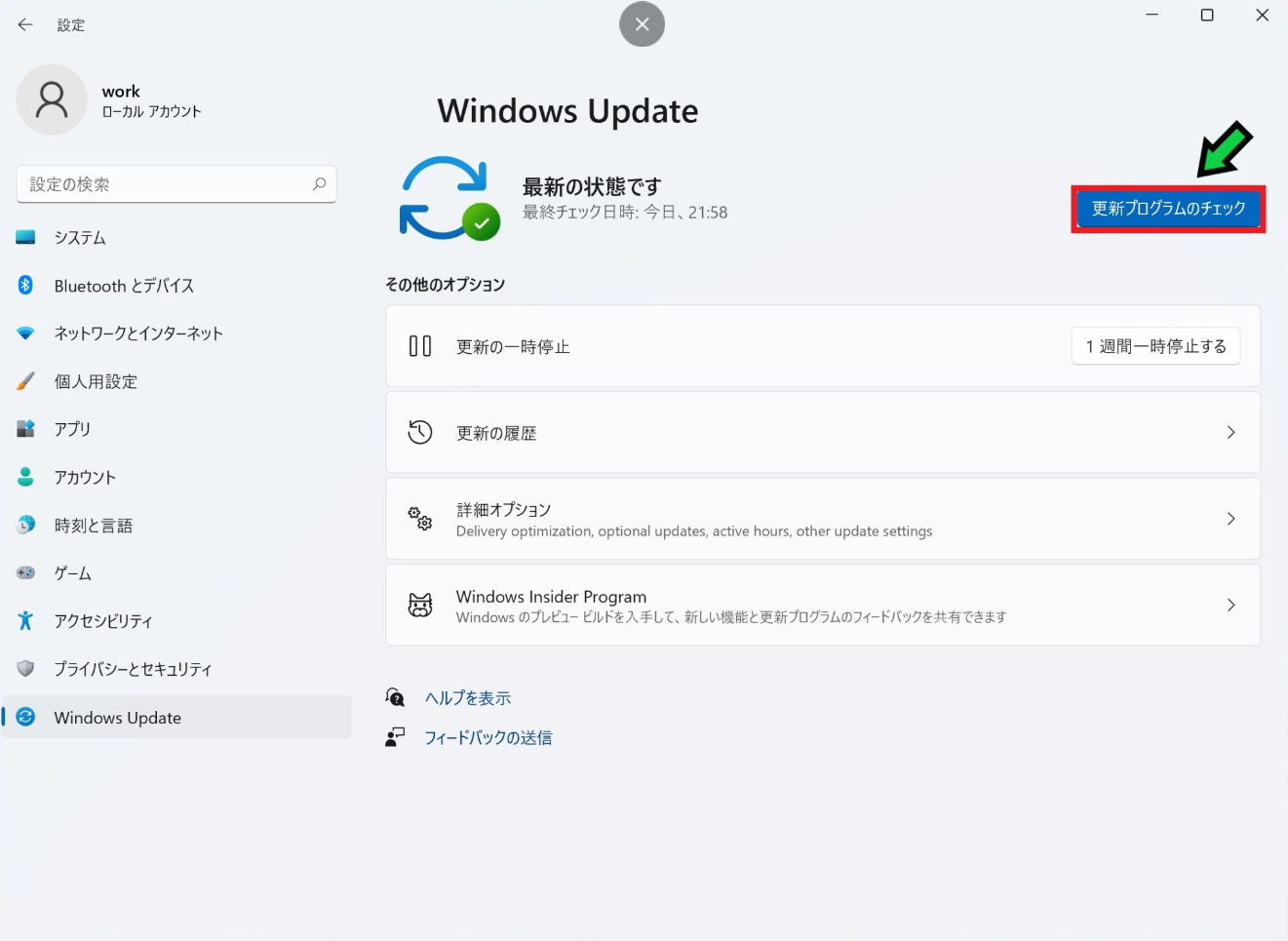Open Bluetooth とデバイス settings

click(x=176, y=285)
